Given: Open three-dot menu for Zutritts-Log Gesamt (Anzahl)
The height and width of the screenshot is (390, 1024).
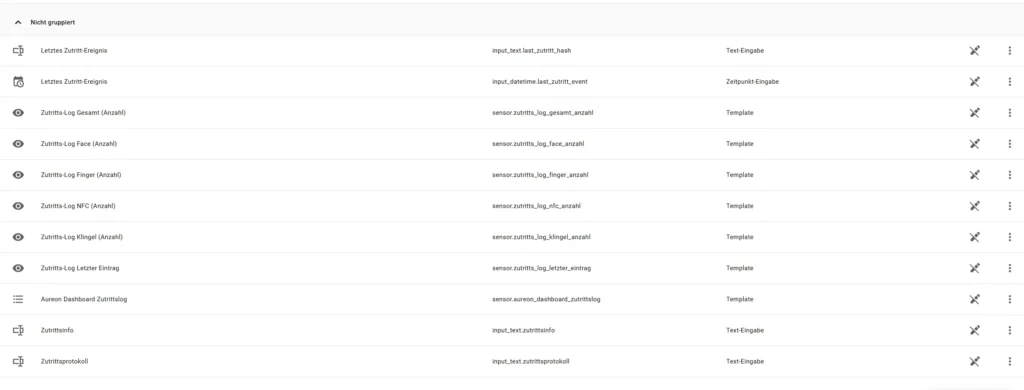Looking at the screenshot, I should (1010, 112).
